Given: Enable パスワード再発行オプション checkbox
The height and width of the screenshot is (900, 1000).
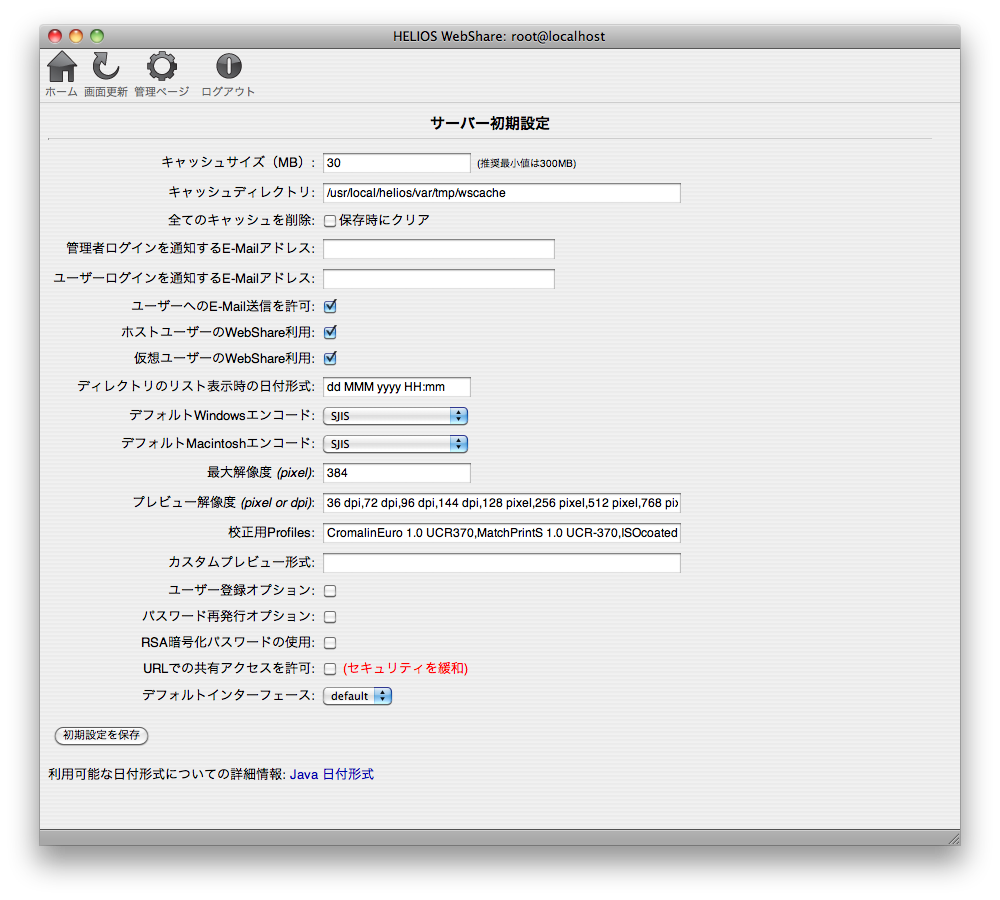Looking at the screenshot, I should pos(330,617).
